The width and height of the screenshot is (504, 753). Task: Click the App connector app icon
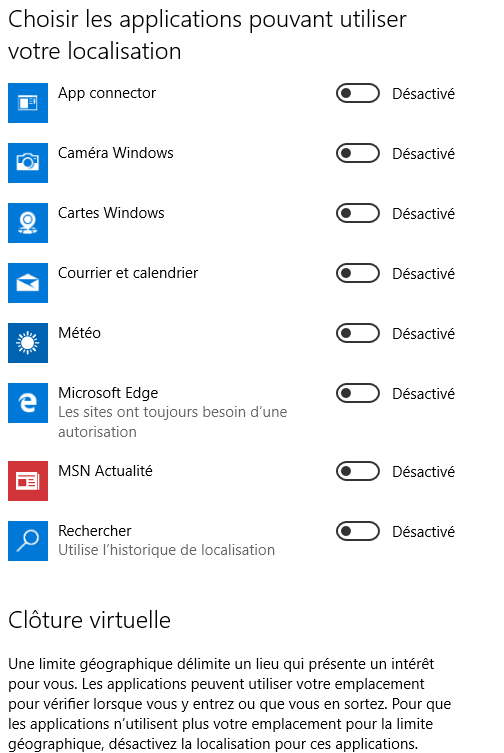pos(28,103)
